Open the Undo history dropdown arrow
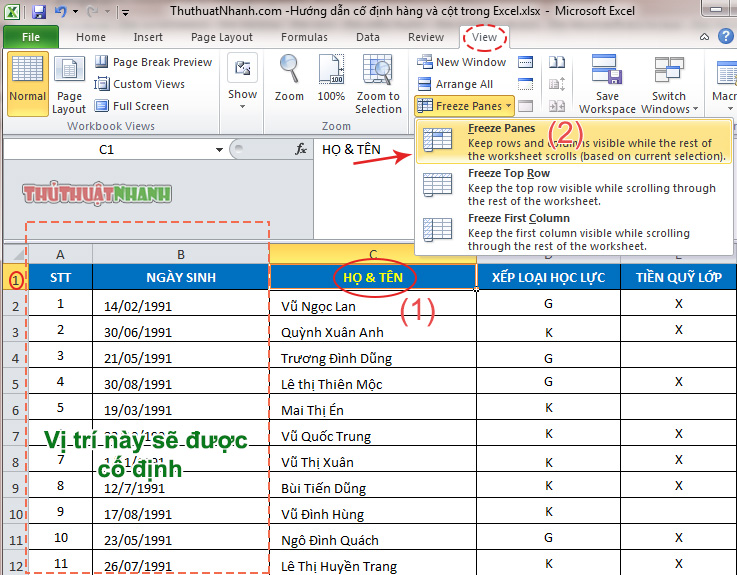Viewport: 737px width, 575px height. (75, 11)
